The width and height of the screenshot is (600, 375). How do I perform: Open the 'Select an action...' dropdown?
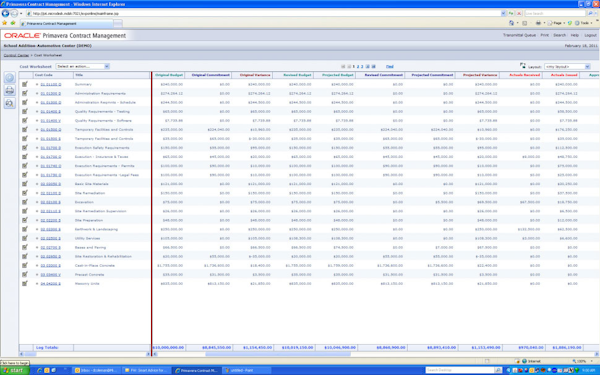point(82,67)
